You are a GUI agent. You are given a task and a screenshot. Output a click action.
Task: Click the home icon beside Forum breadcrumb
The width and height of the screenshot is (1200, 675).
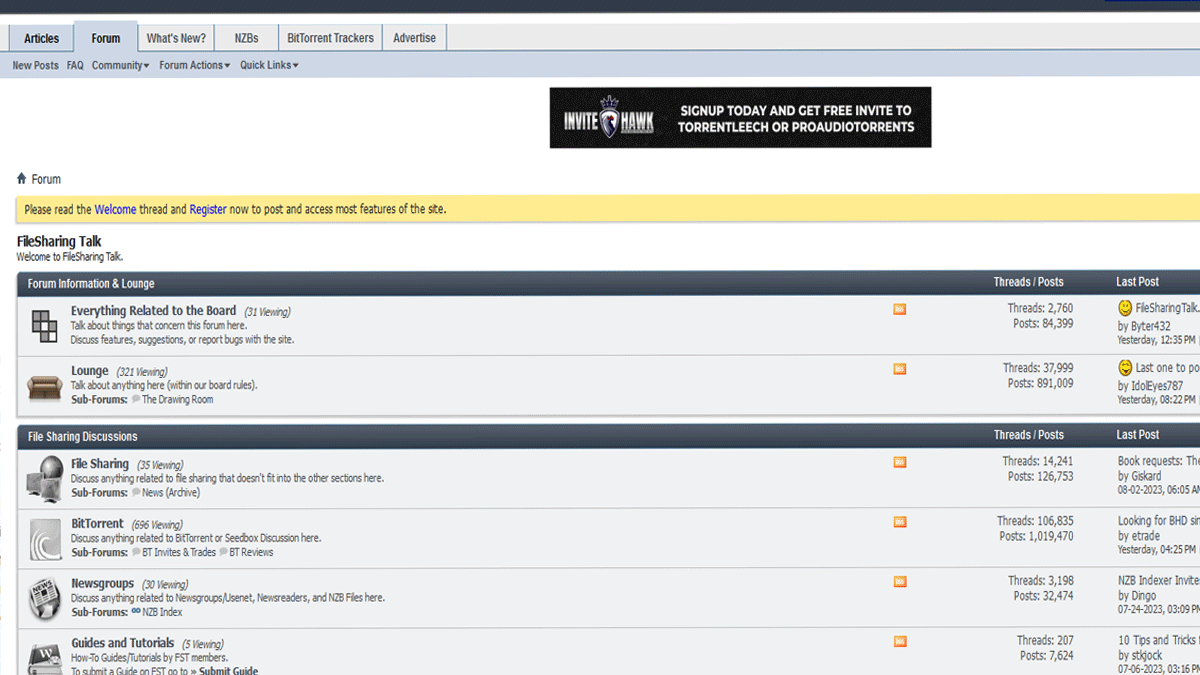[22, 179]
